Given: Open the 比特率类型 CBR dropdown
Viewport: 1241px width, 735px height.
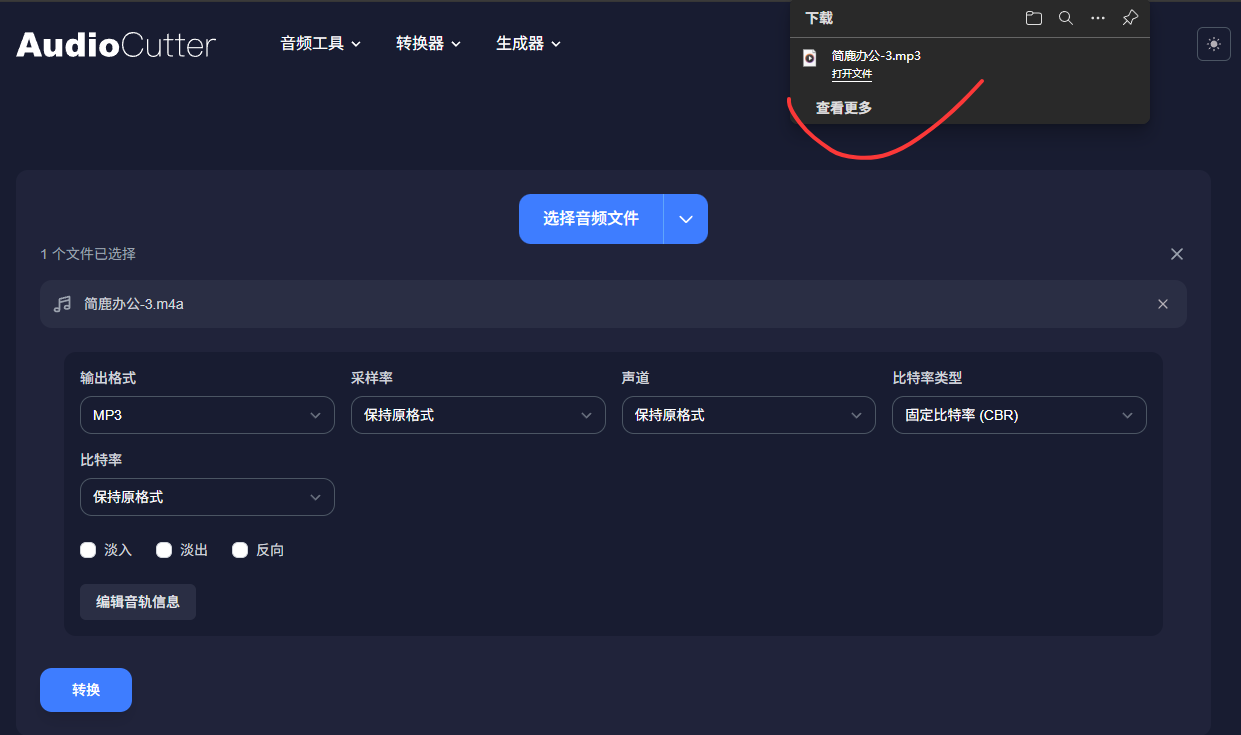Looking at the screenshot, I should click(x=1019, y=415).
